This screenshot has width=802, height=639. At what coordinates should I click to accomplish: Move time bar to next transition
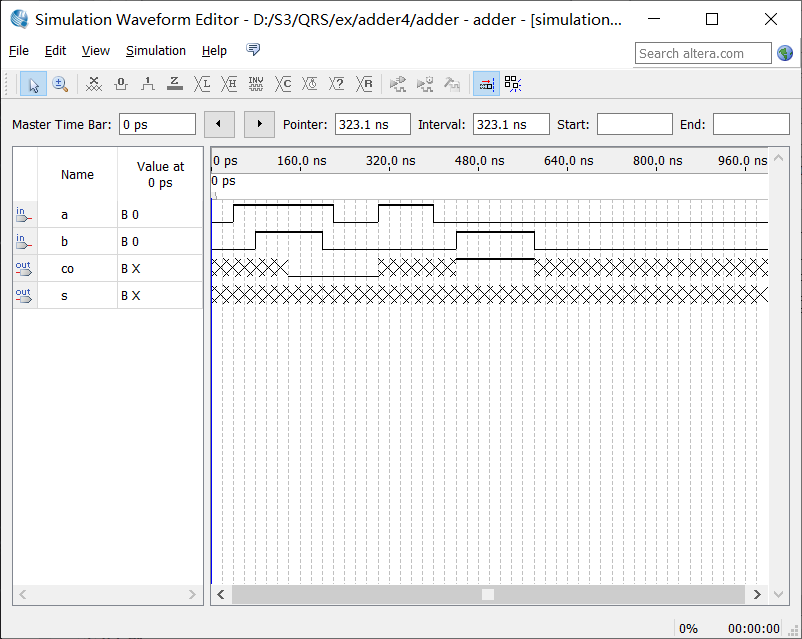pos(259,124)
